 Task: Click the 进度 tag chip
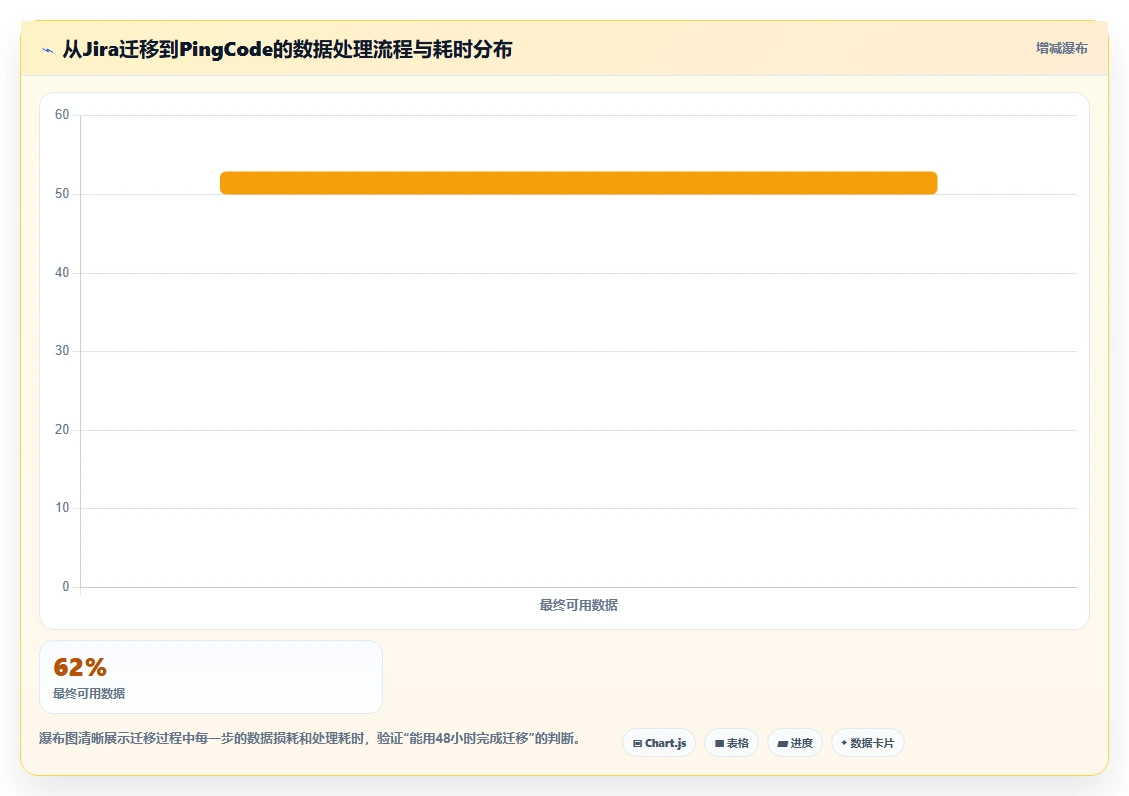click(x=795, y=743)
